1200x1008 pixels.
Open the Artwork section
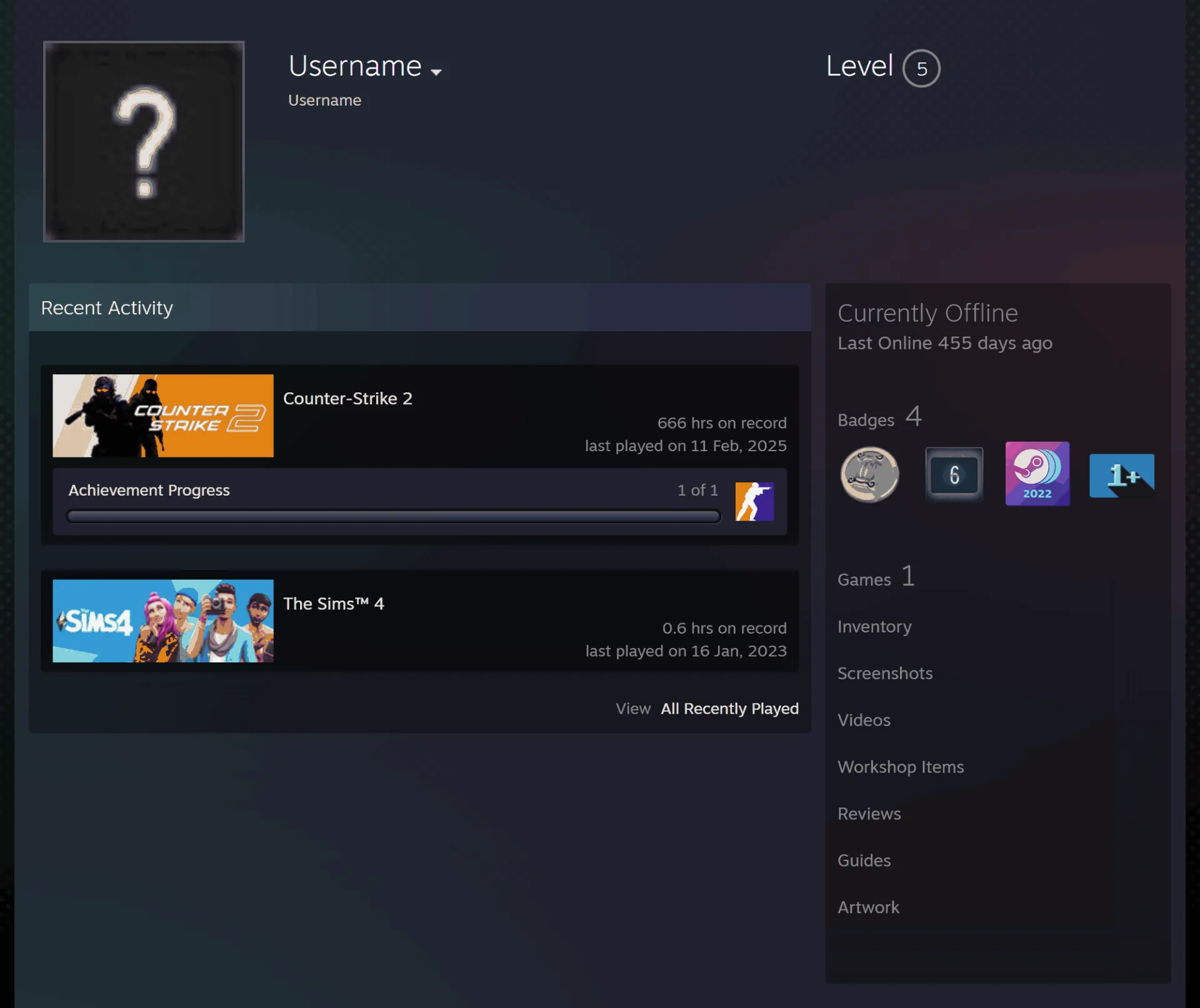pos(868,907)
